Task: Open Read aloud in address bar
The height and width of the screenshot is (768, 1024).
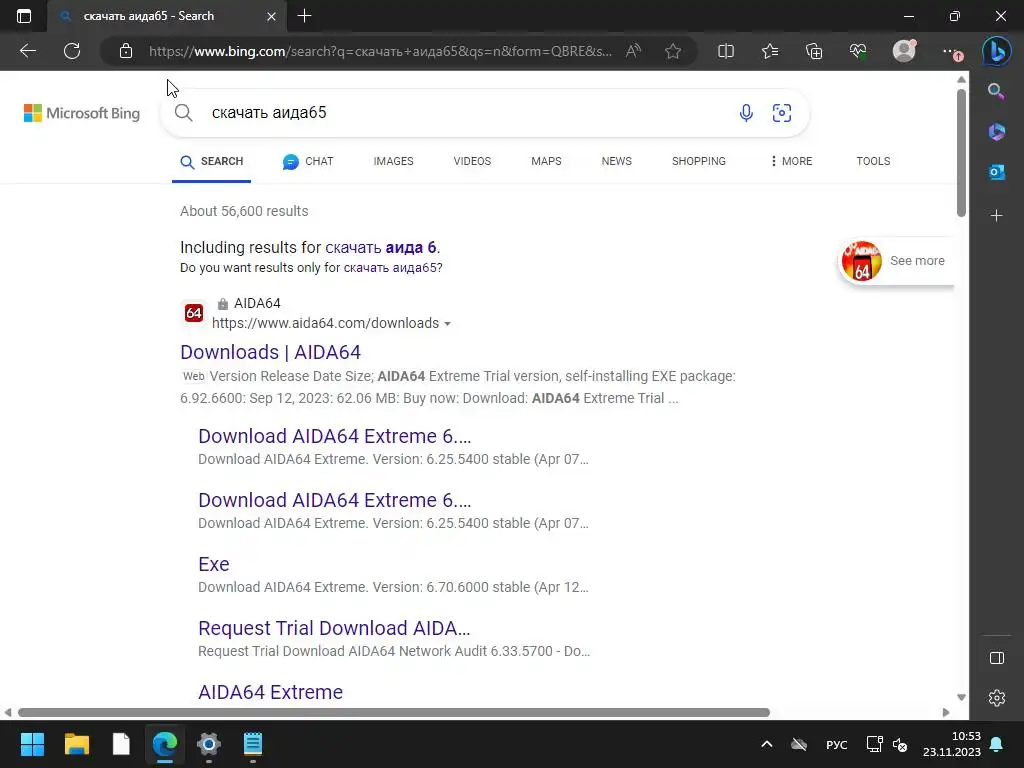Action: [633, 51]
